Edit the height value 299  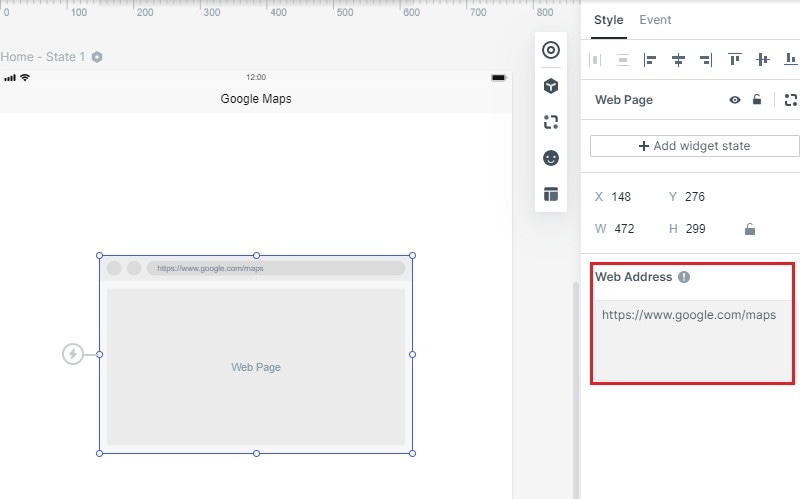[695, 229]
